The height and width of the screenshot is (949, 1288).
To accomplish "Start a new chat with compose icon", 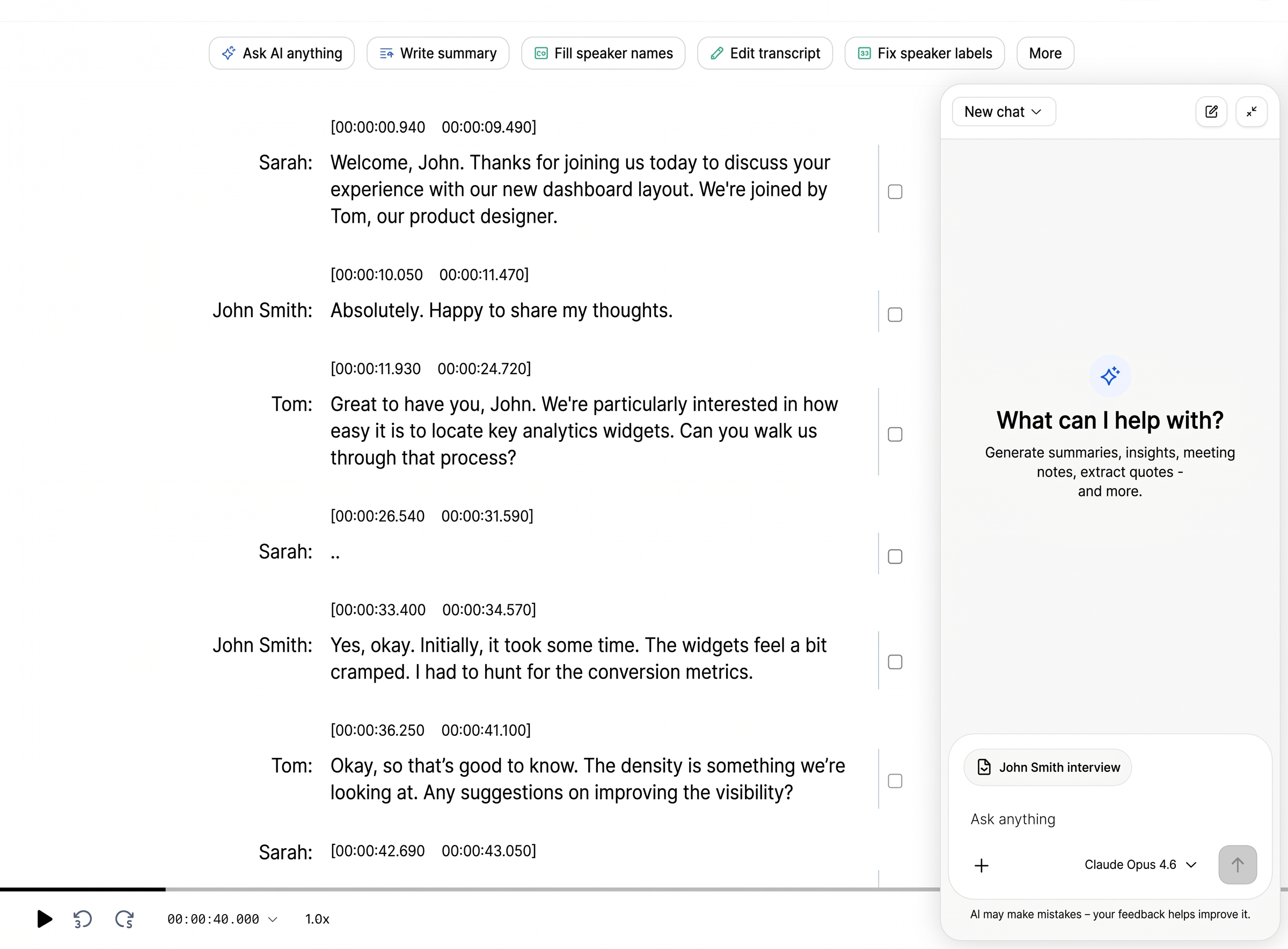I will point(1211,112).
